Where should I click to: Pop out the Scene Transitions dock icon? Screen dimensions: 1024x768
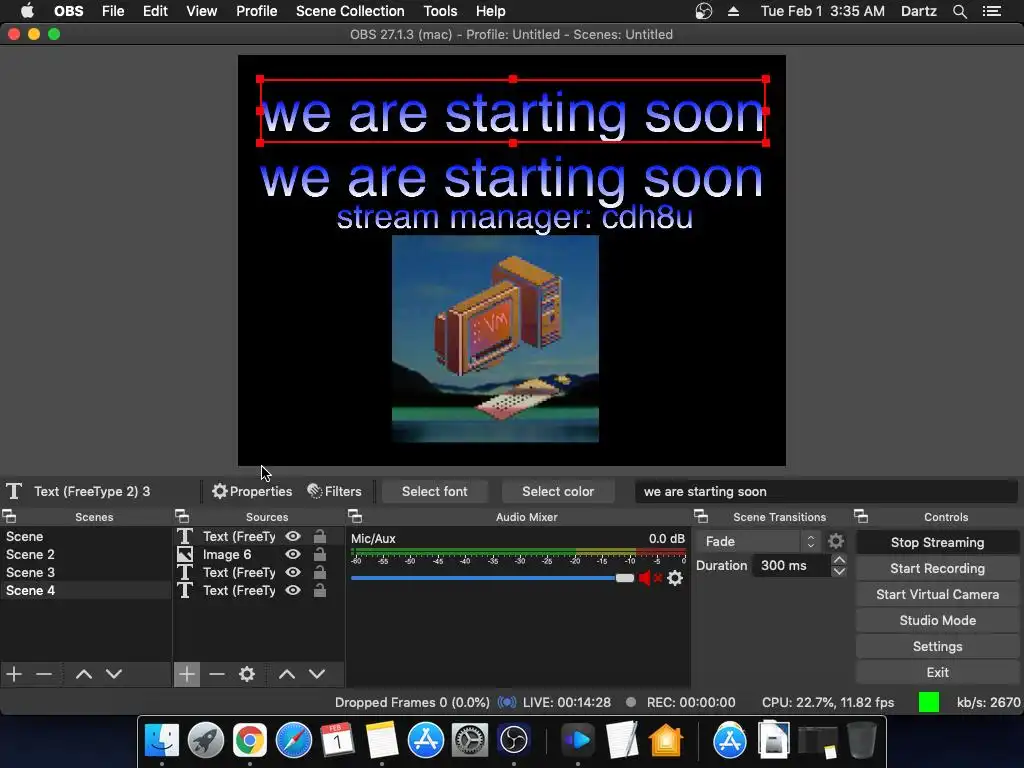tap(701, 517)
